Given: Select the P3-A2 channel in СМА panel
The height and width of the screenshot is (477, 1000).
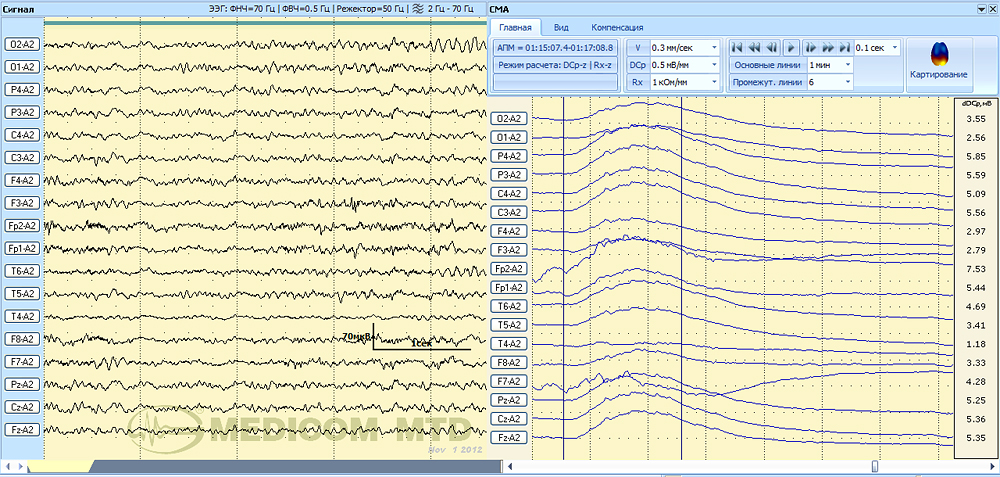Looking at the screenshot, I should (x=510, y=175).
